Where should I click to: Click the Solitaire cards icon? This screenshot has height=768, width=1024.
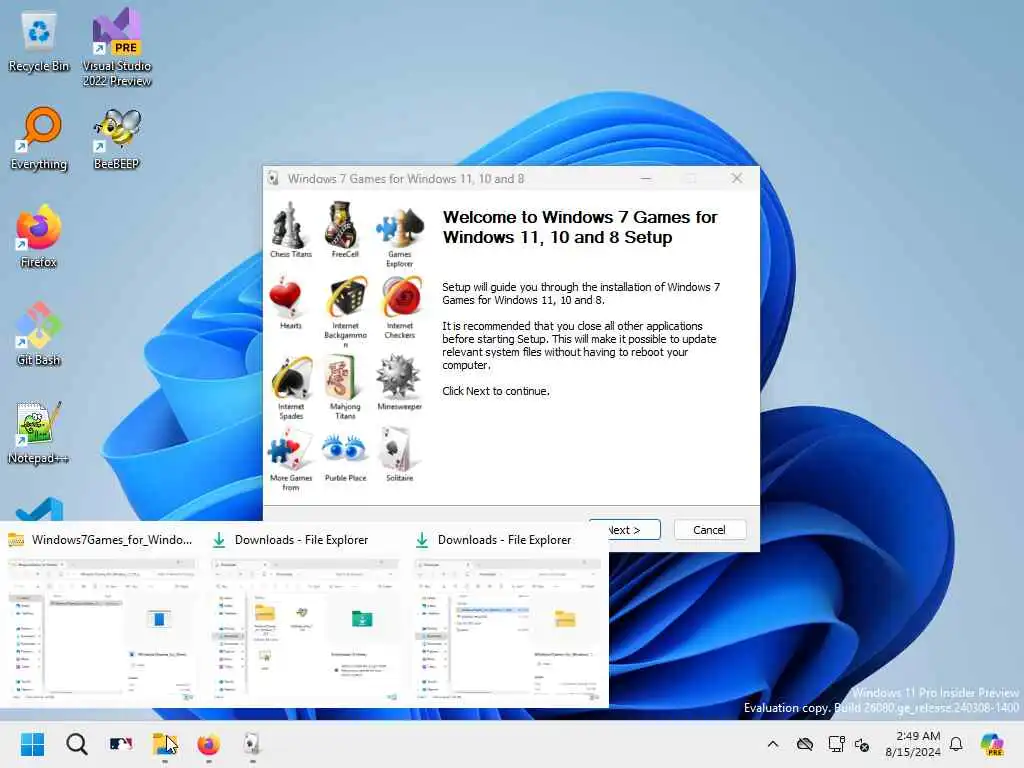coord(396,450)
